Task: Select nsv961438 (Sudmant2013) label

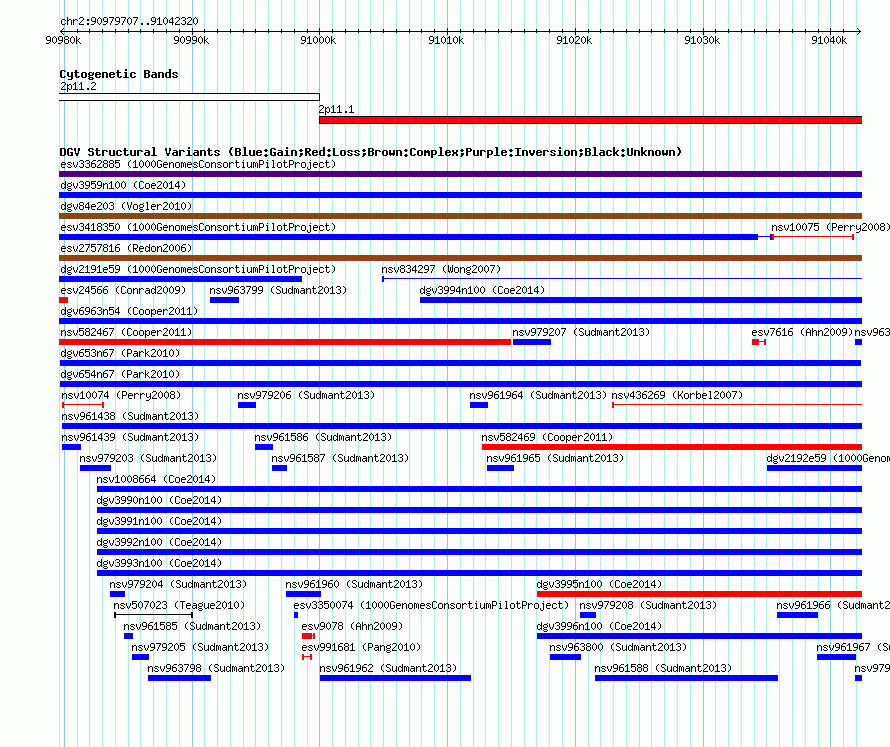Action: click(130, 416)
